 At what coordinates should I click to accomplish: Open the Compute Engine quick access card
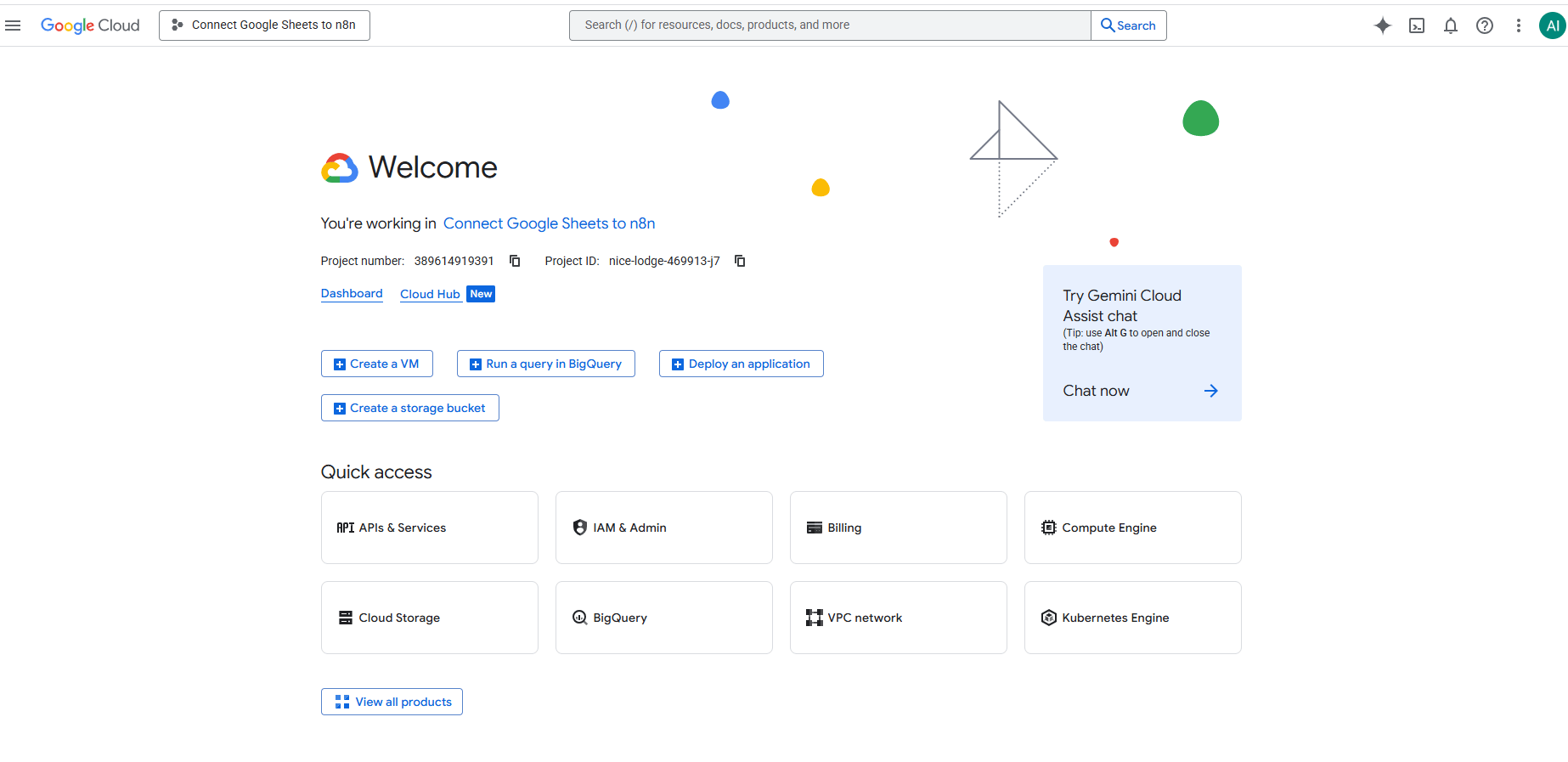(1133, 528)
